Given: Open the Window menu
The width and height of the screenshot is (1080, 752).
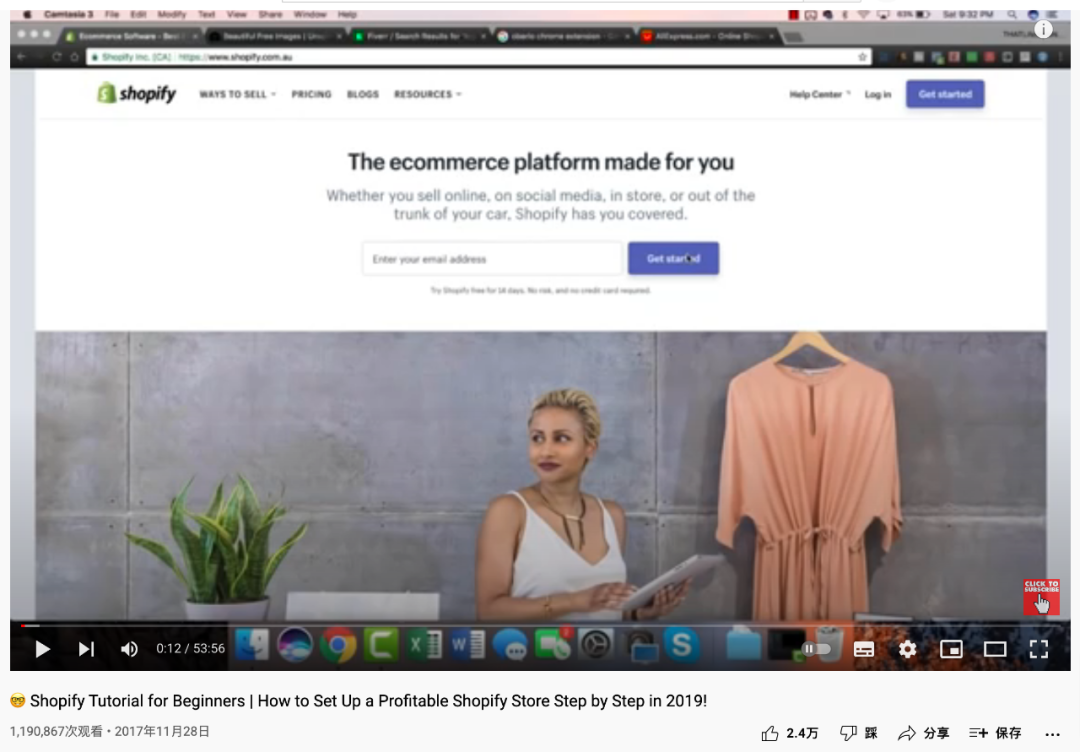Looking at the screenshot, I should 310,14.
